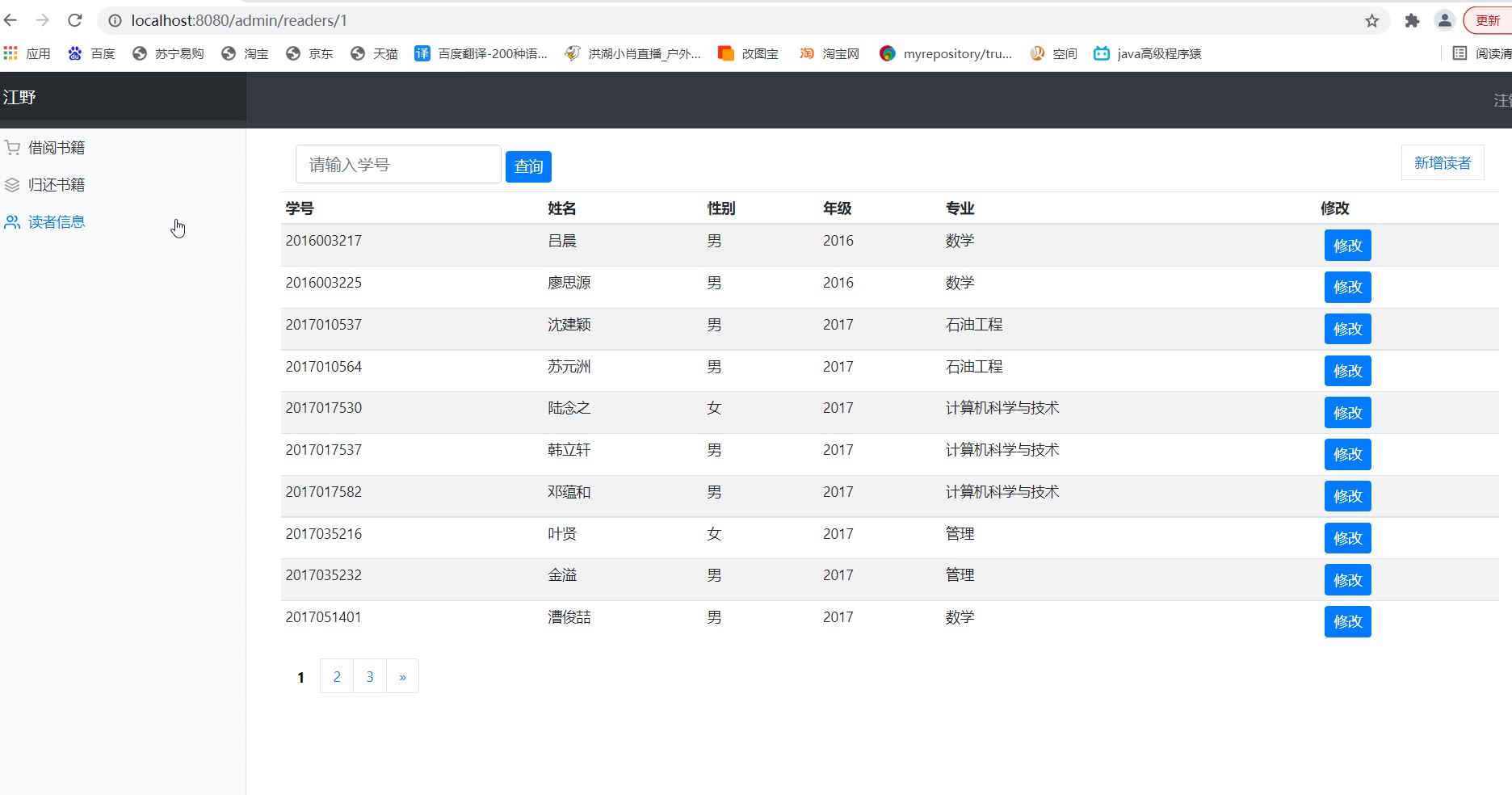Open the browser extensions puzzle icon
The height and width of the screenshot is (795, 1512).
[1412, 21]
